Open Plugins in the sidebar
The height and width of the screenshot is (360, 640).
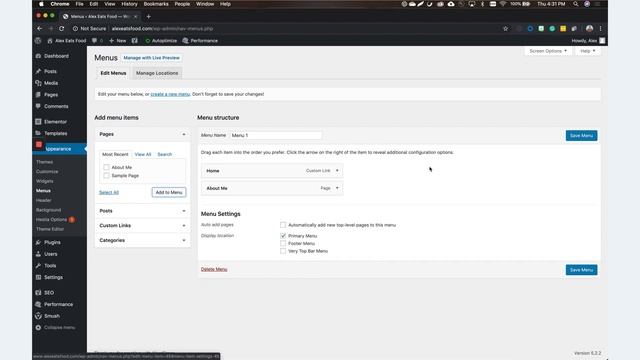point(52,242)
